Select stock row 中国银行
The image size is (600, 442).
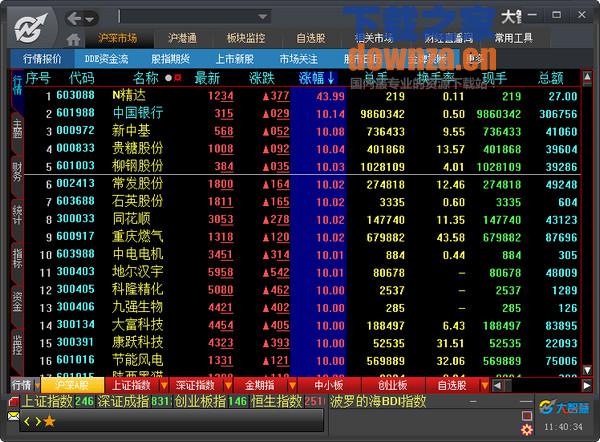point(302,114)
